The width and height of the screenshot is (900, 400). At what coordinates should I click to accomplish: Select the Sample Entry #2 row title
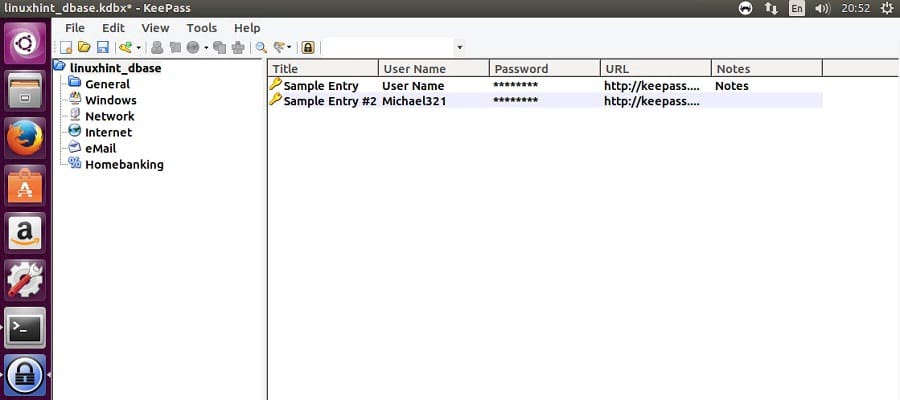click(x=330, y=101)
